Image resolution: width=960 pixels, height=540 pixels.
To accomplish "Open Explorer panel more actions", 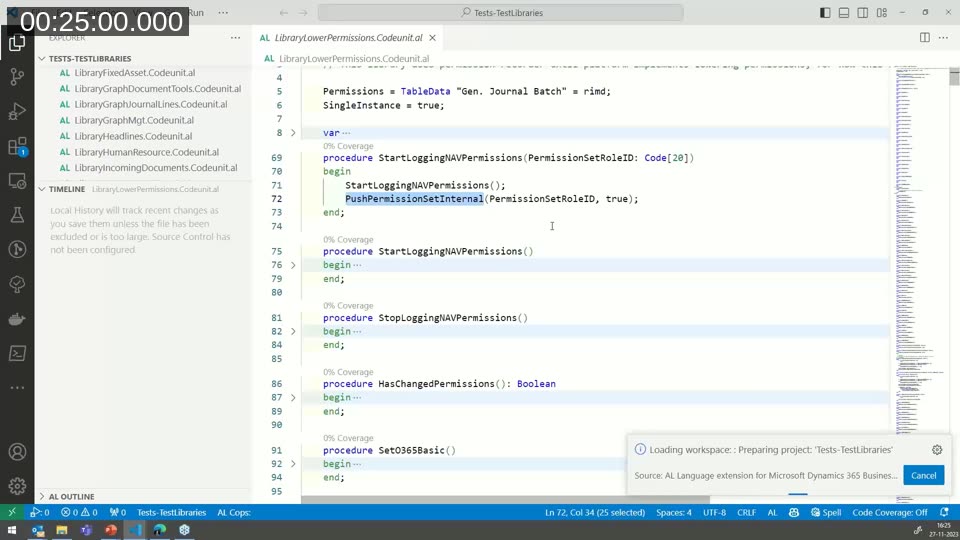I will (236, 38).
